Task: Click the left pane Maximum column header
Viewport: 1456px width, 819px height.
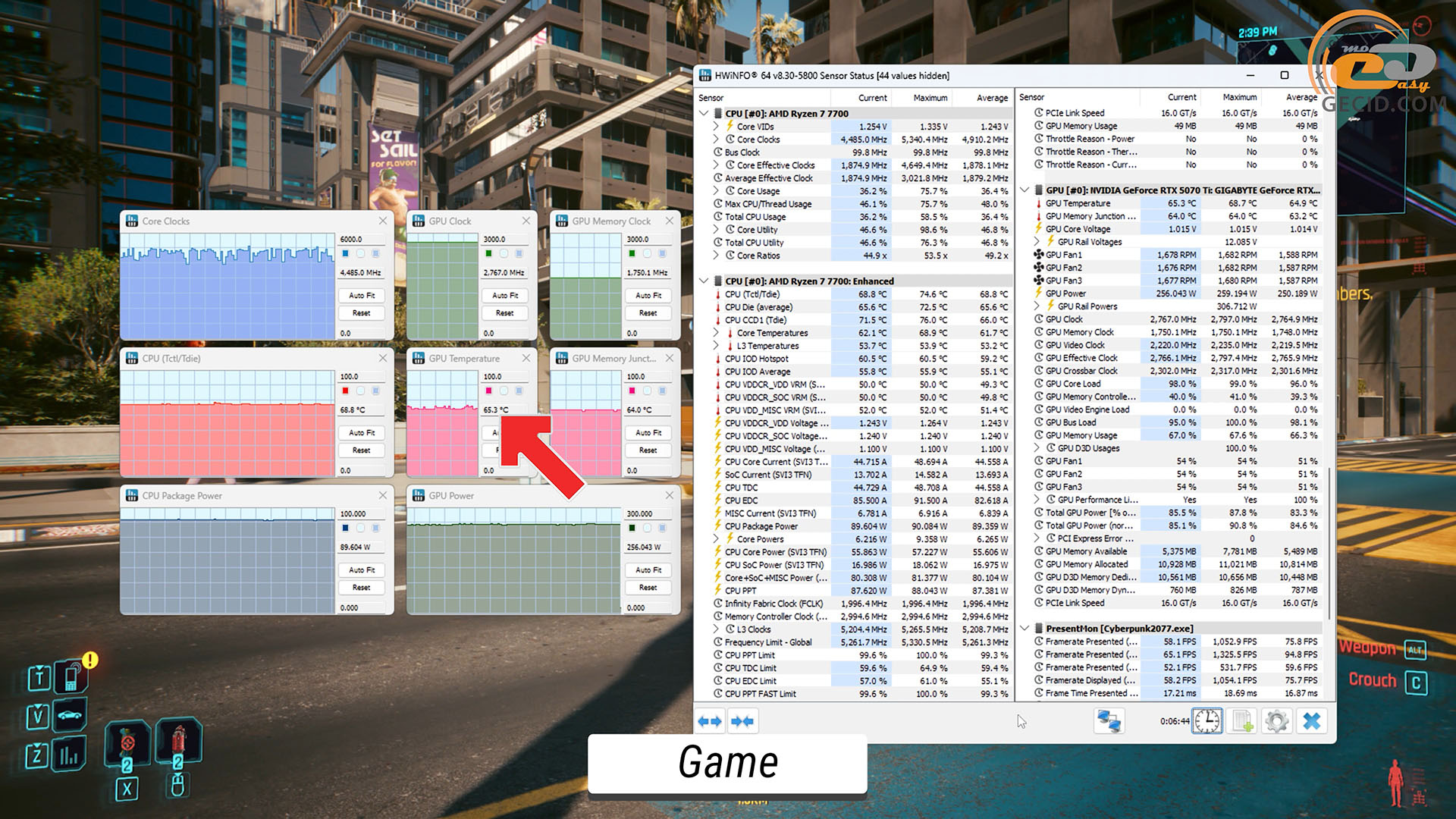Action: [922, 98]
